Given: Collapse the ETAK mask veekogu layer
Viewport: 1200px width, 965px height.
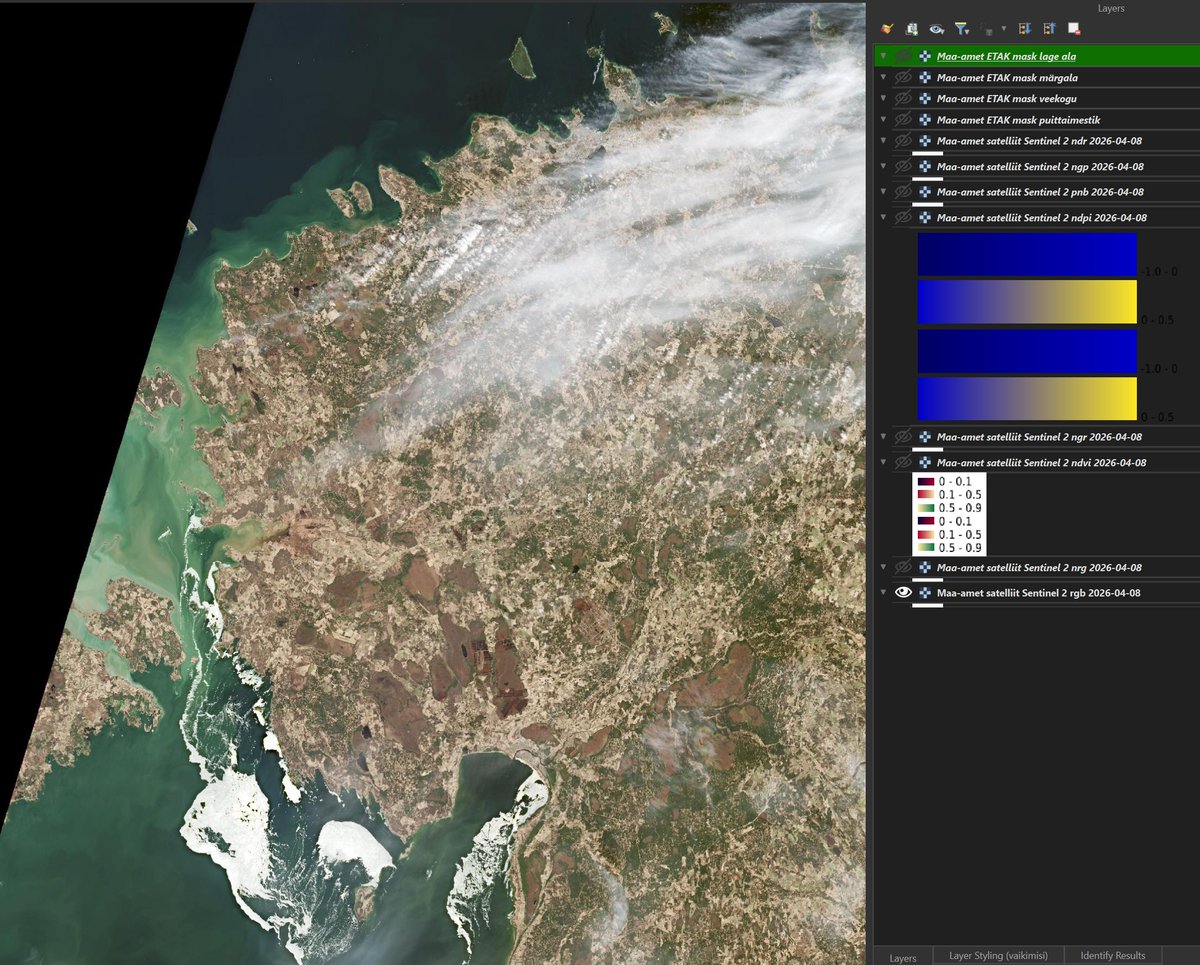Looking at the screenshot, I should (x=883, y=98).
